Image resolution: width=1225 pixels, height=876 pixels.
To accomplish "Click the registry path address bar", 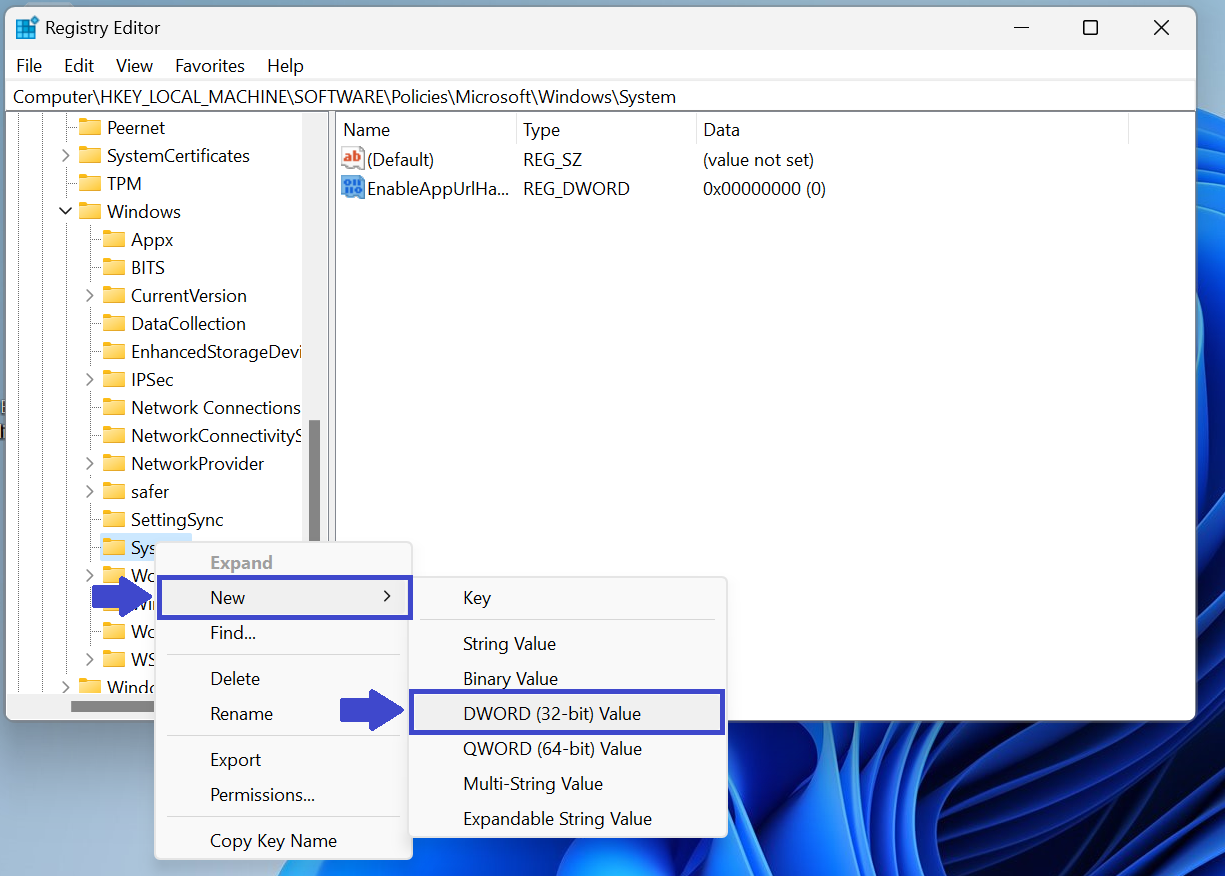I will click(x=600, y=97).
